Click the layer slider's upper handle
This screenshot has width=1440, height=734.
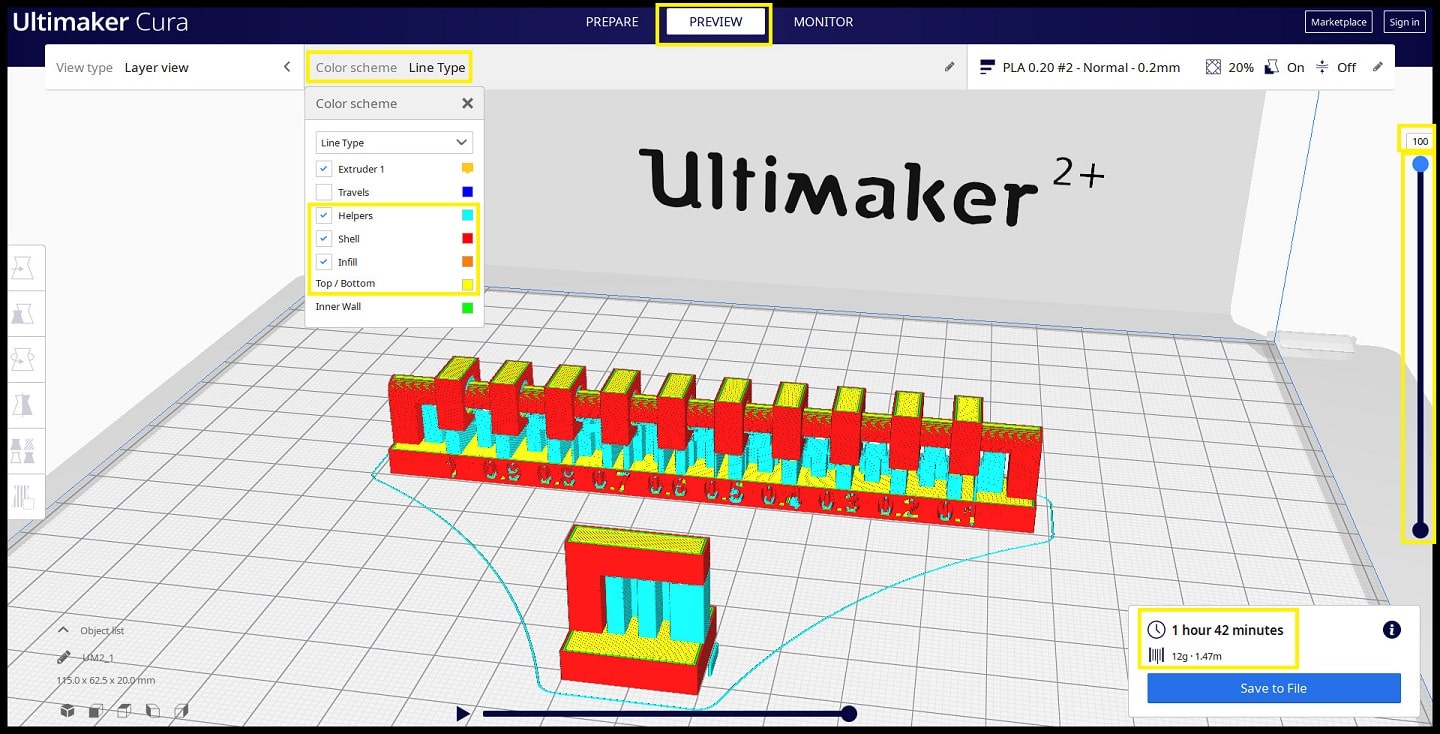[x=1420, y=164]
